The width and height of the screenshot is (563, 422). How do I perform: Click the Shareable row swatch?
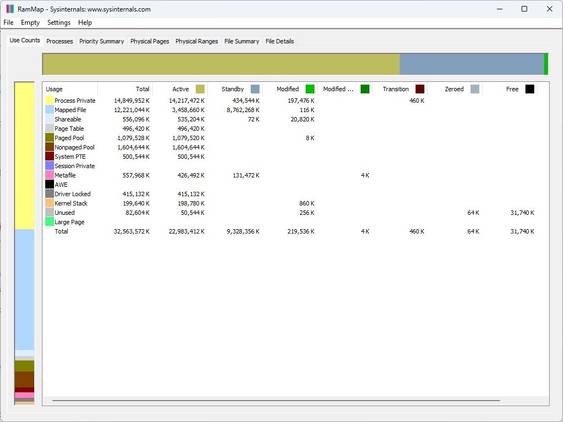click(x=50, y=119)
